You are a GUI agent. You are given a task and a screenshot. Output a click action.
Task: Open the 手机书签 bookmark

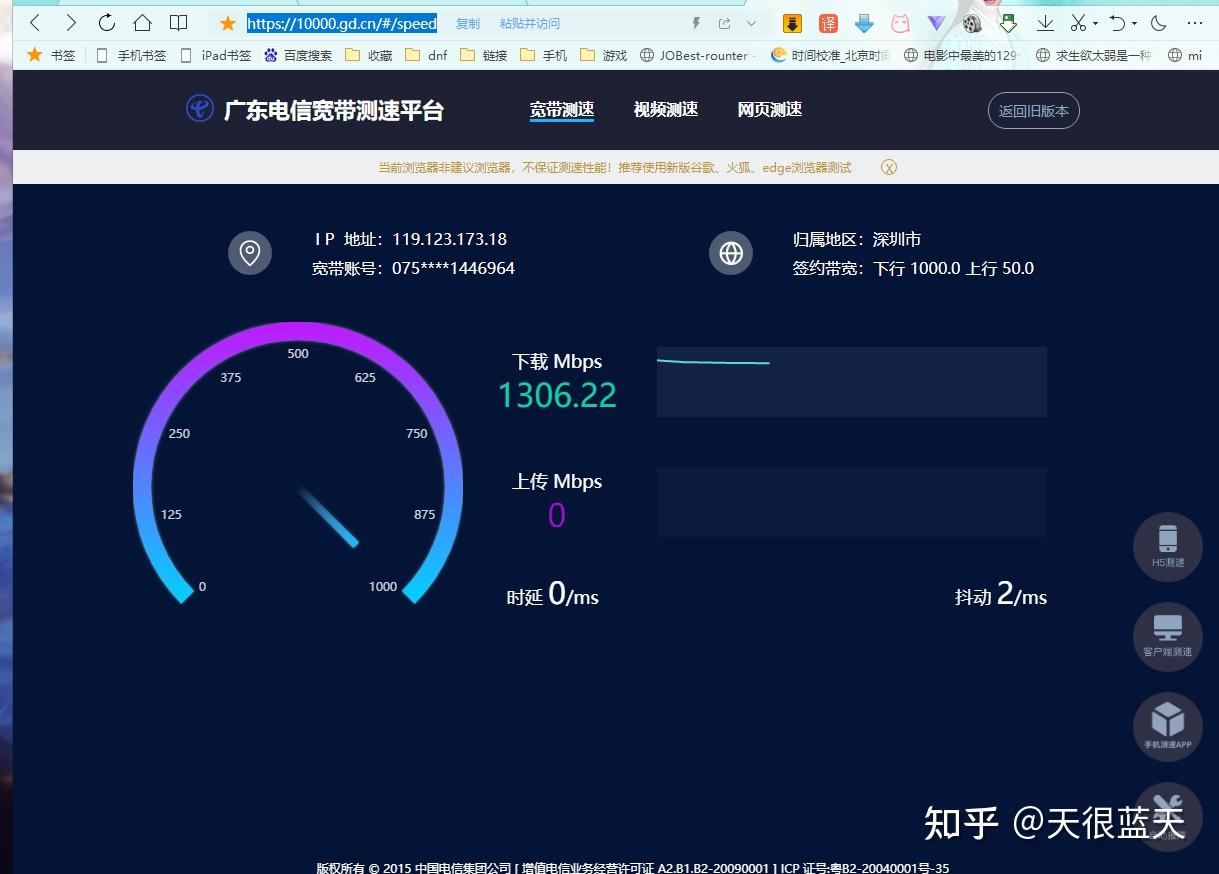[x=131, y=56]
